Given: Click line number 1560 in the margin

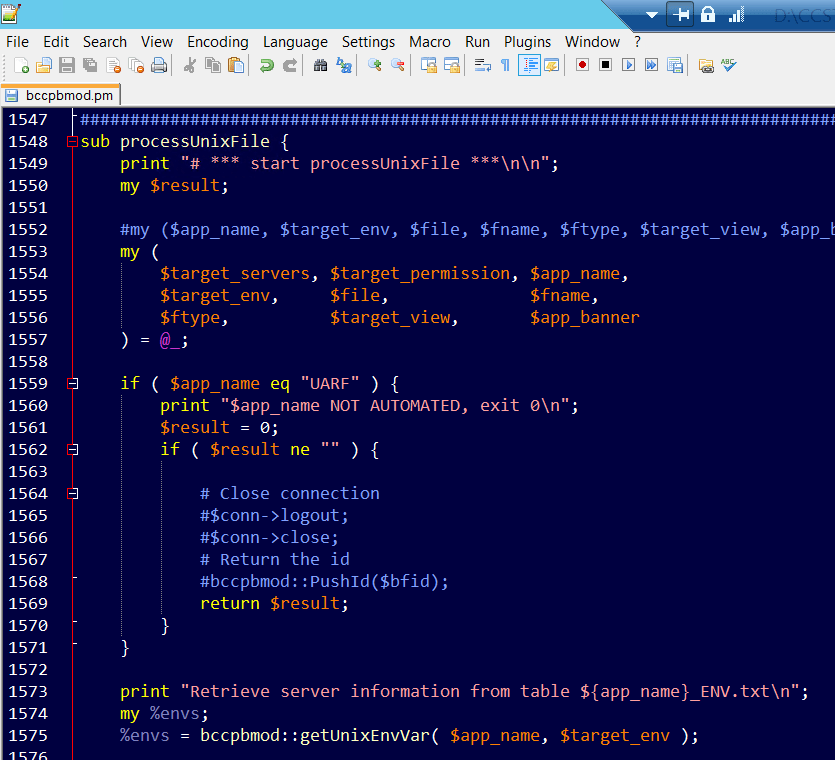Looking at the screenshot, I should (30, 405).
